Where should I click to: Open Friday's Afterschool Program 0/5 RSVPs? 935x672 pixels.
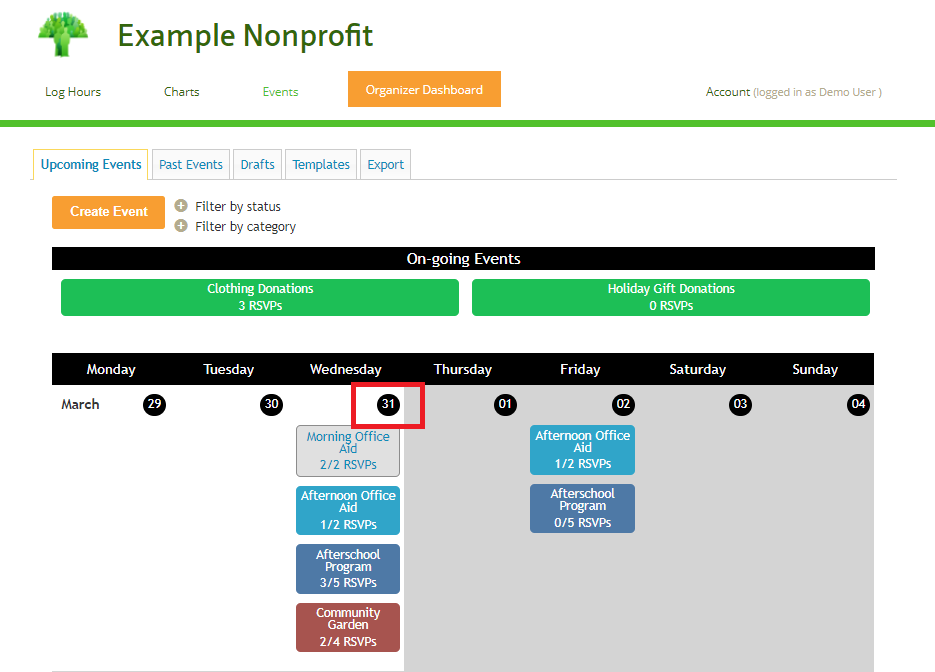pyautogui.click(x=582, y=508)
